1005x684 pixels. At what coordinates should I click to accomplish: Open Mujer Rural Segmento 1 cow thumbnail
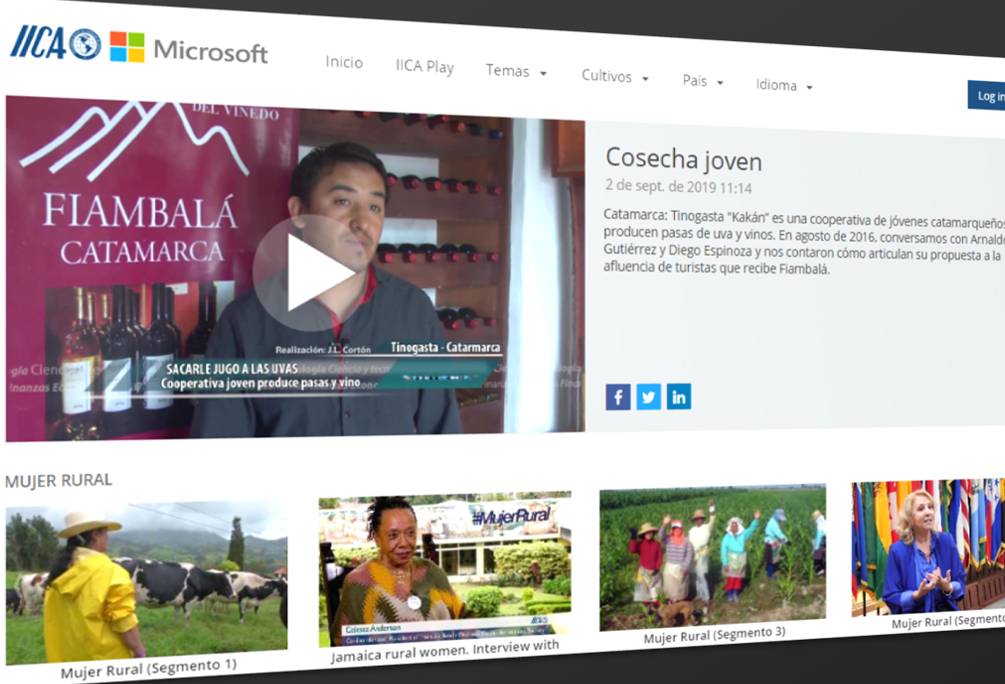point(146,583)
